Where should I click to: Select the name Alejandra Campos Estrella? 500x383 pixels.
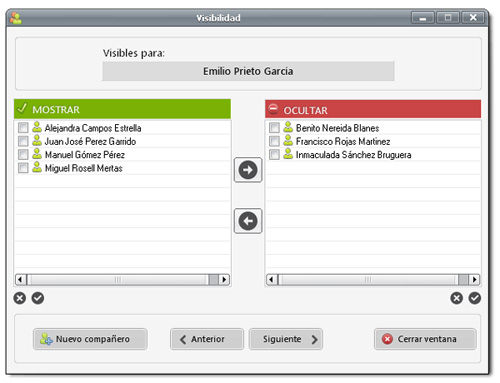coord(93,128)
